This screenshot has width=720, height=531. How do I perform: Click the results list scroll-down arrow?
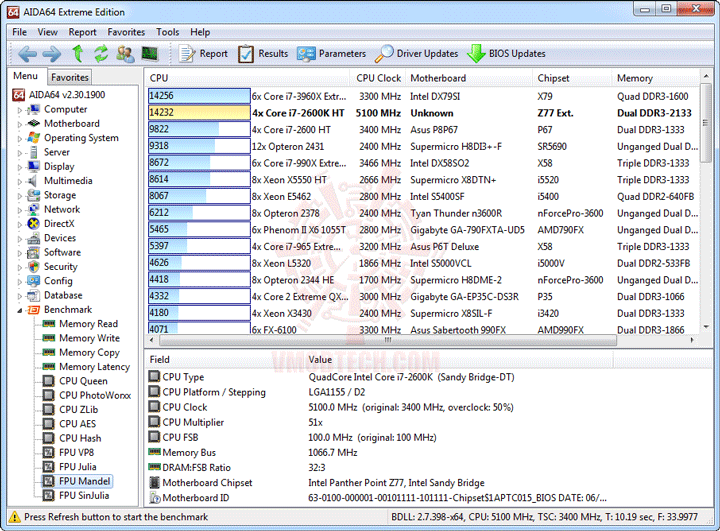click(x=706, y=327)
